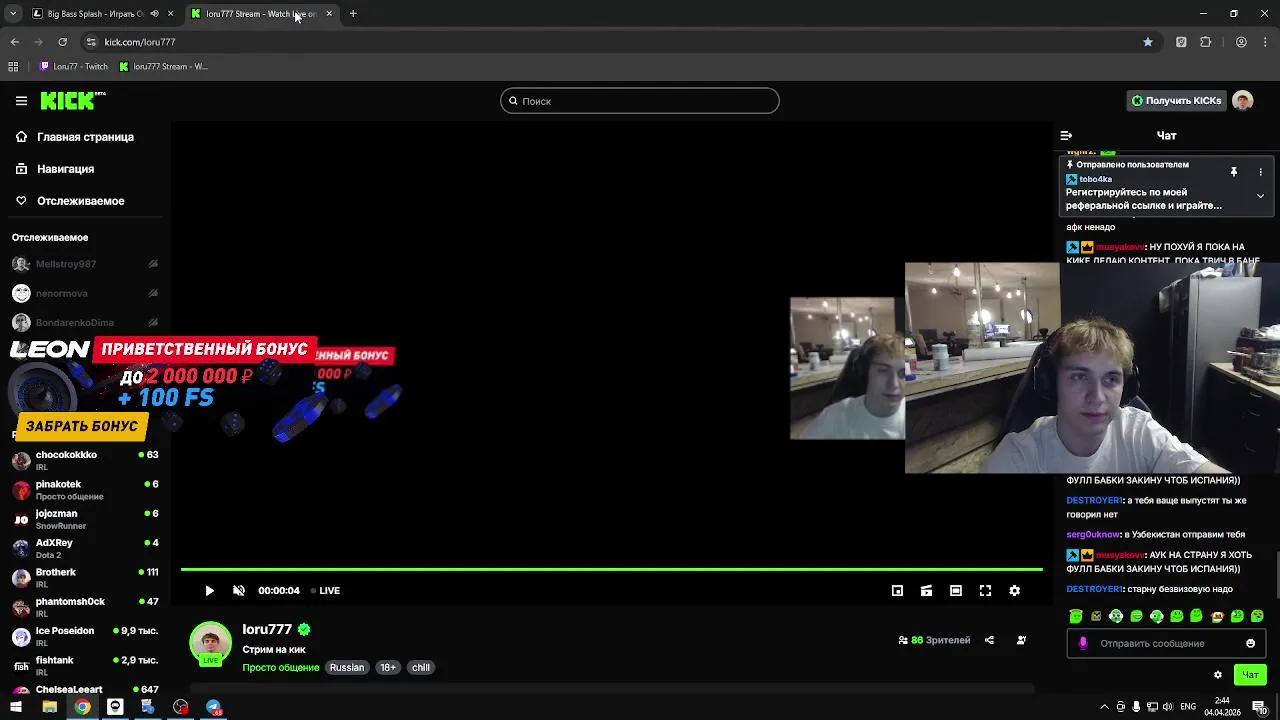The width and height of the screenshot is (1280, 720).
Task: Reload the page
Action: 62,42
